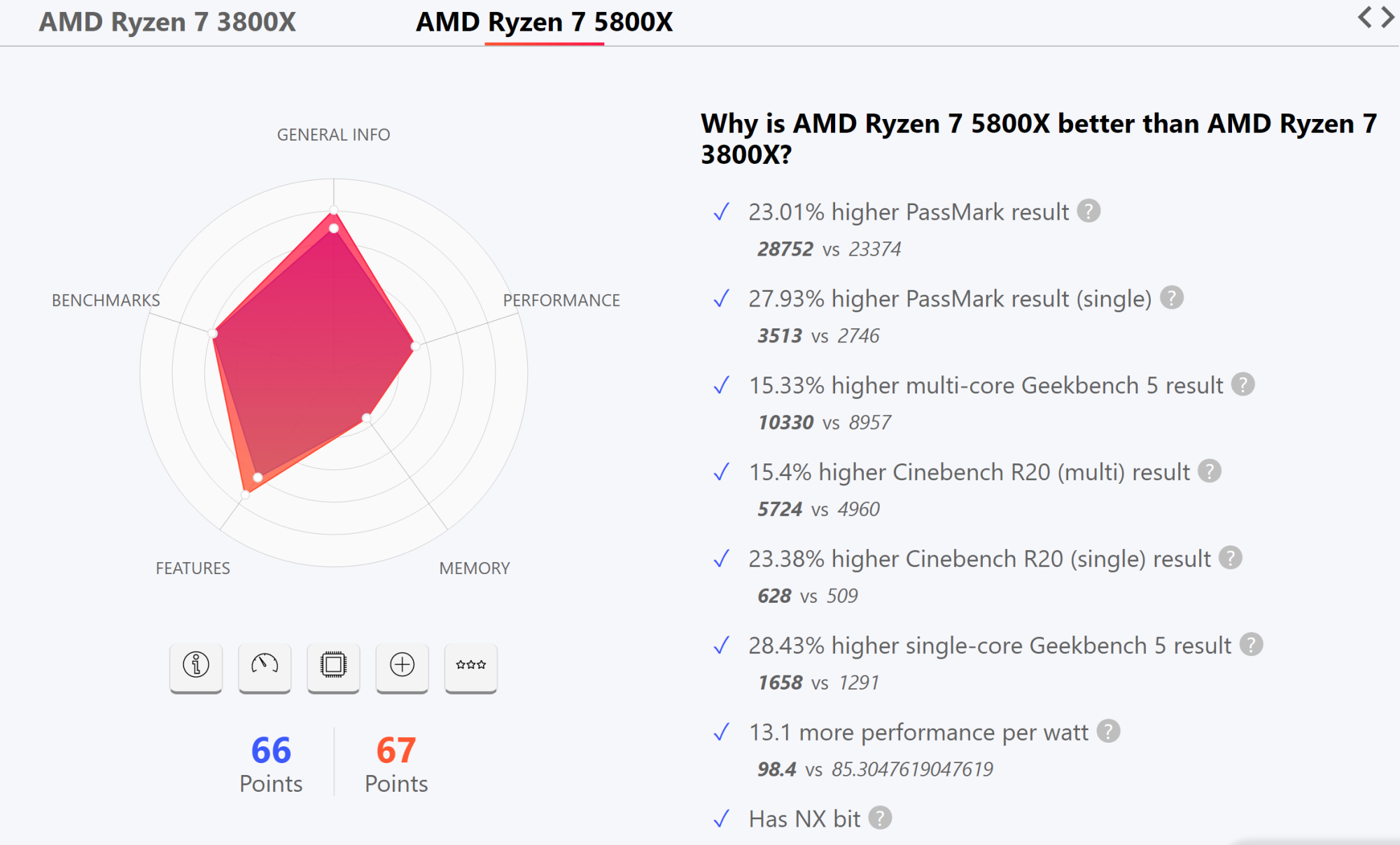This screenshot has height=845, width=1400.
Task: Click help icon beside Cinebench R20 (multi)
Action: [x=1210, y=471]
